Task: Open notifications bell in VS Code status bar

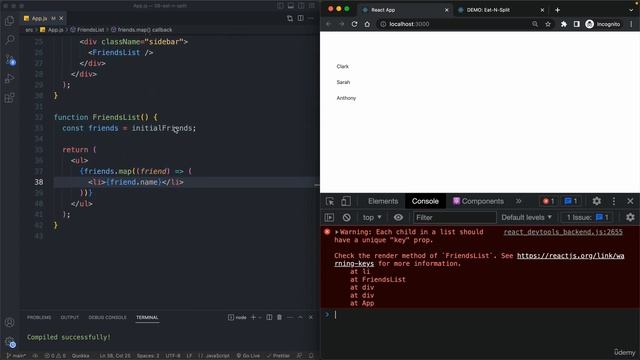Action: tap(311, 356)
